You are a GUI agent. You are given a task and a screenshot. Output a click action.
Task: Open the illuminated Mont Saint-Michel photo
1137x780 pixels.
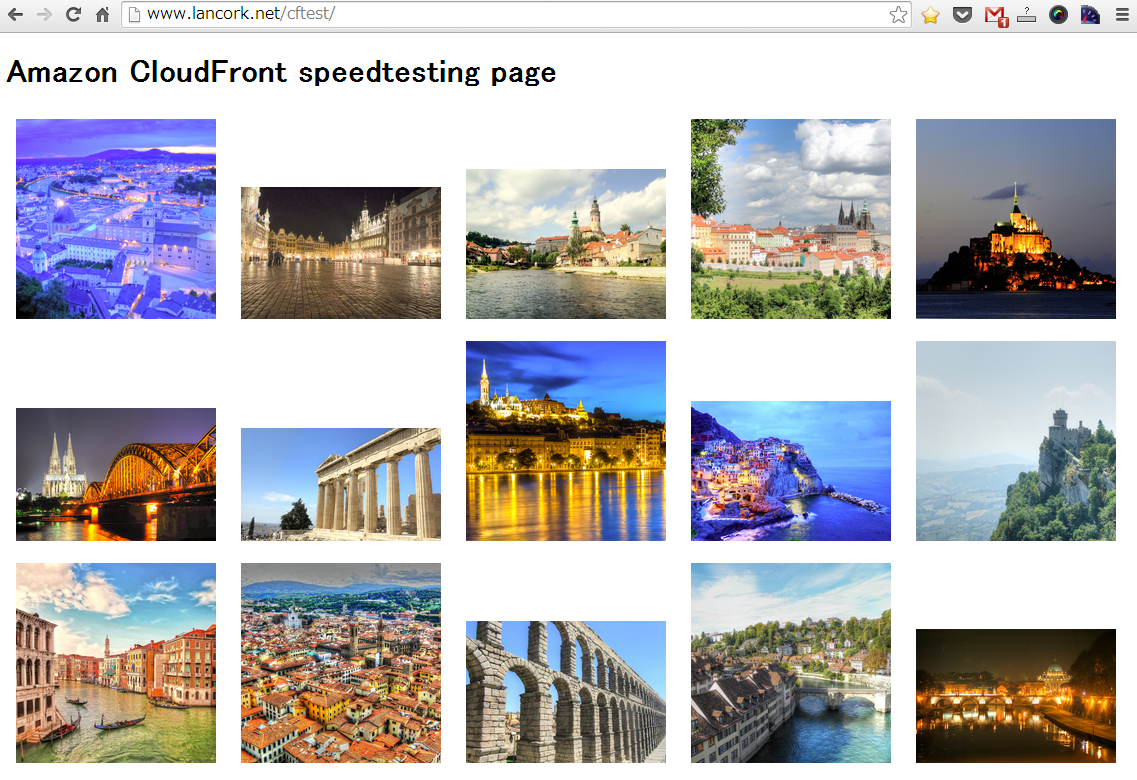pos(1015,219)
